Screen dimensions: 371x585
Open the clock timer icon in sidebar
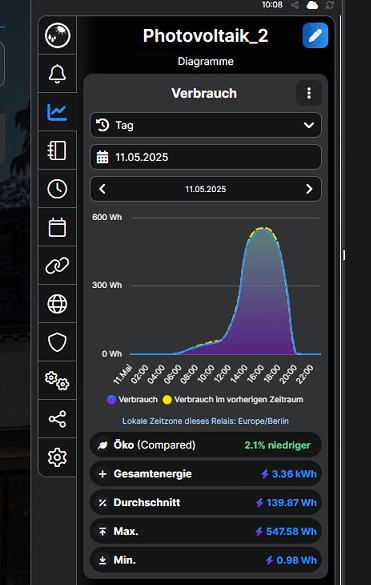click(x=57, y=189)
